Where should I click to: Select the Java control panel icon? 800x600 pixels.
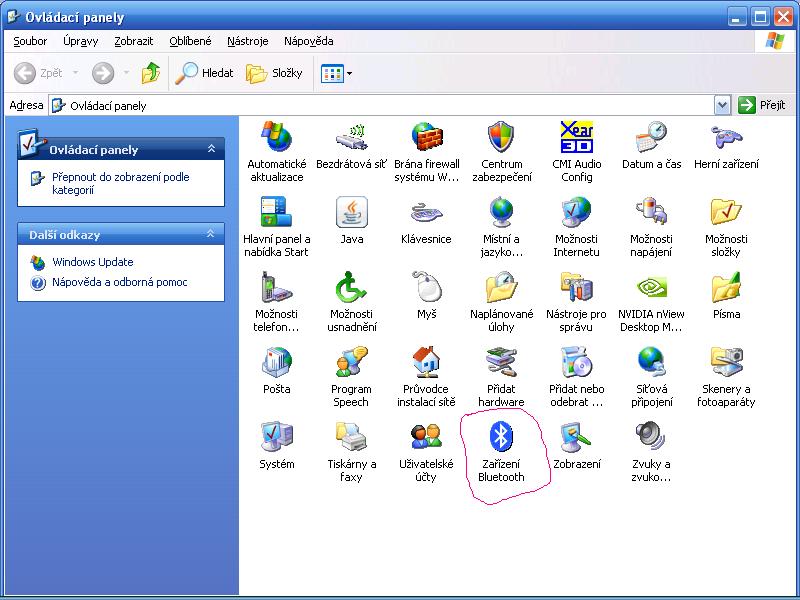coord(352,212)
